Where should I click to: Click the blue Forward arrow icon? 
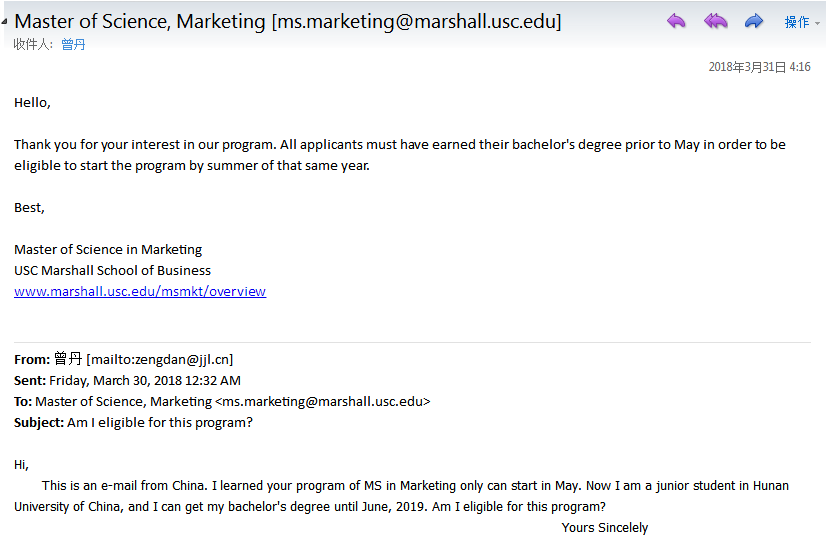coord(754,21)
